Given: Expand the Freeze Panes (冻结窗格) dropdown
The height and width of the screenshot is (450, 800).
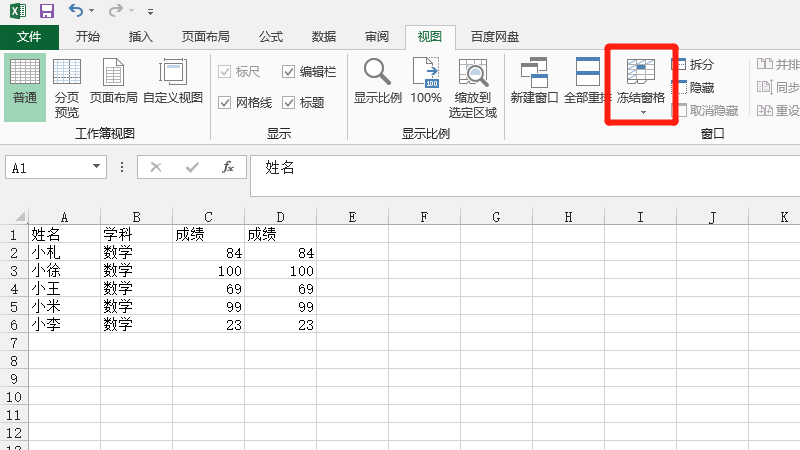Looking at the screenshot, I should coord(641,111).
